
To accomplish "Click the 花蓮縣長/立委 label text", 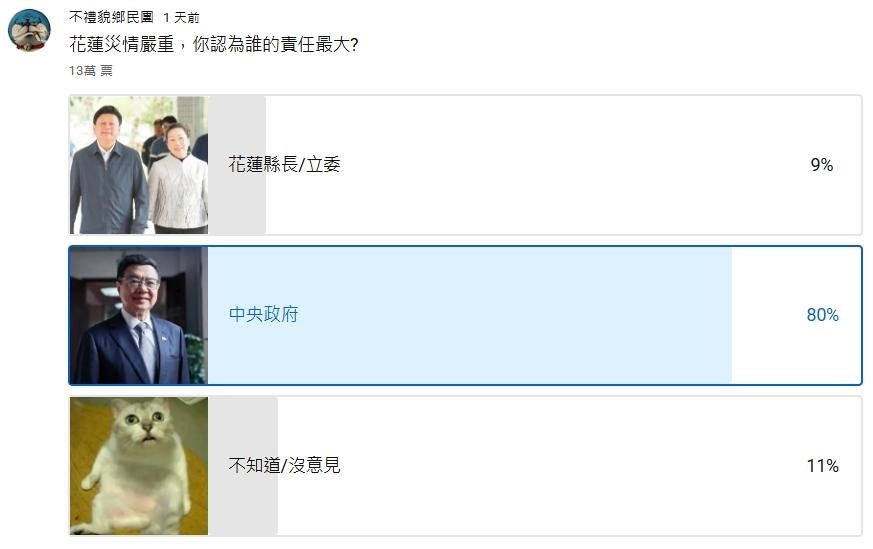I will (x=284, y=164).
